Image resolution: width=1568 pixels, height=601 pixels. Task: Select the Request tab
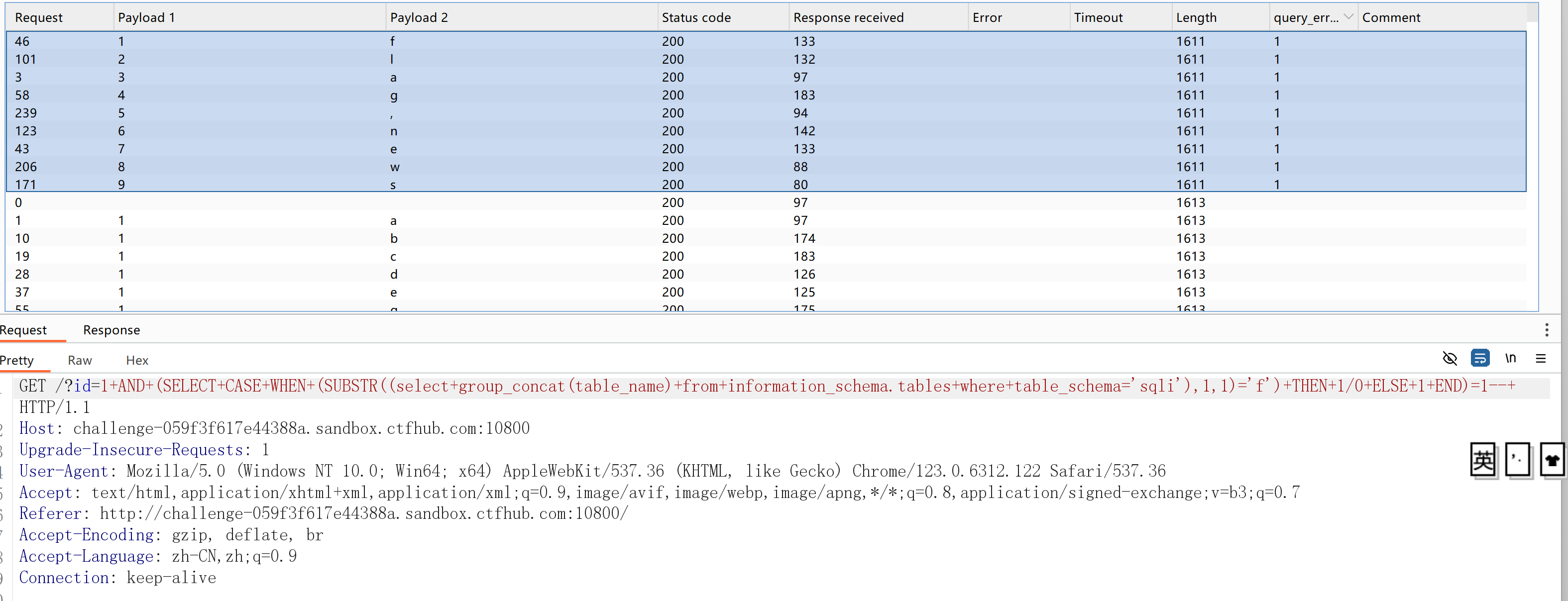click(x=23, y=330)
